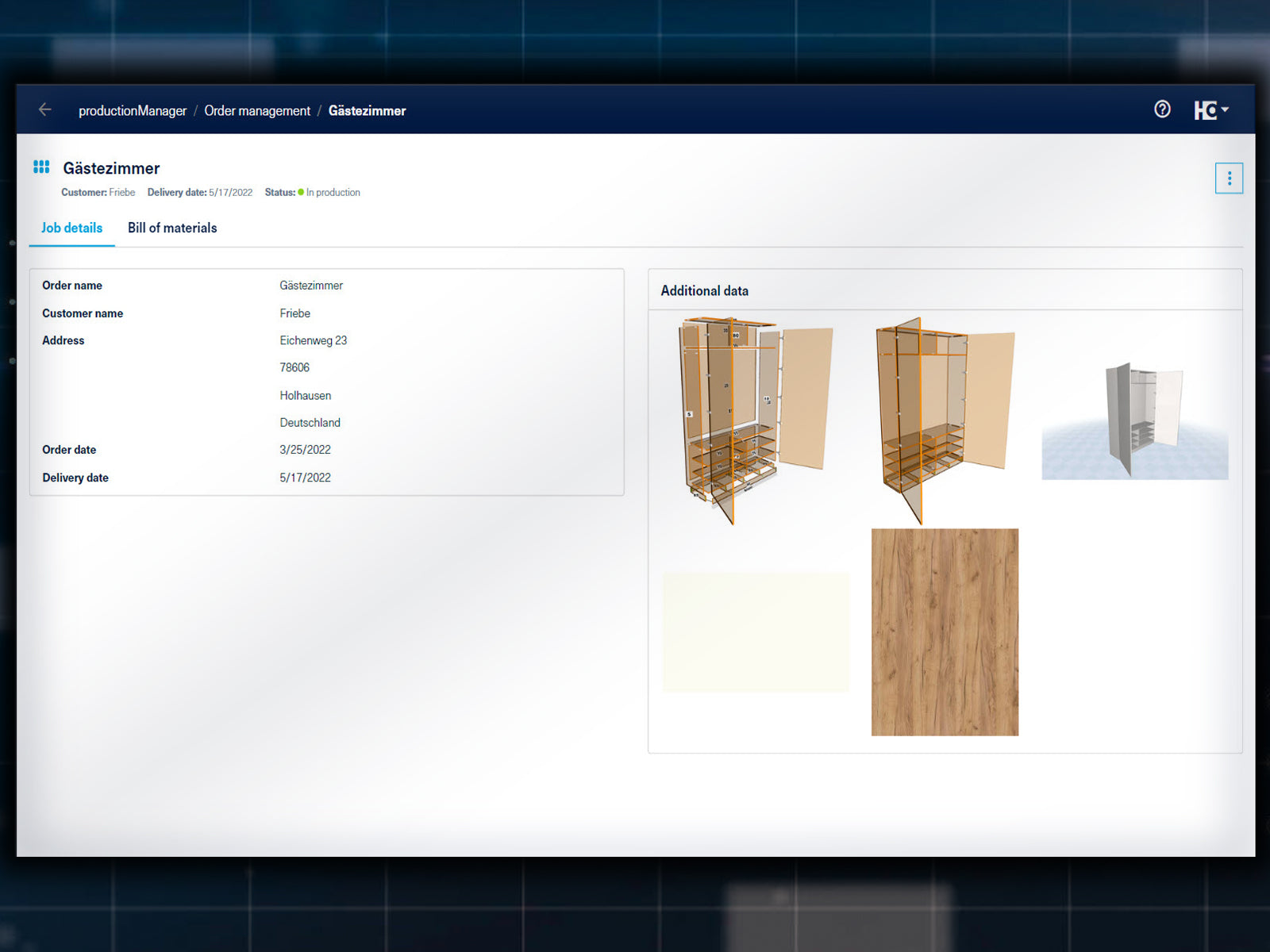Open the gray rendered wardrobe preview

pyautogui.click(x=1135, y=420)
